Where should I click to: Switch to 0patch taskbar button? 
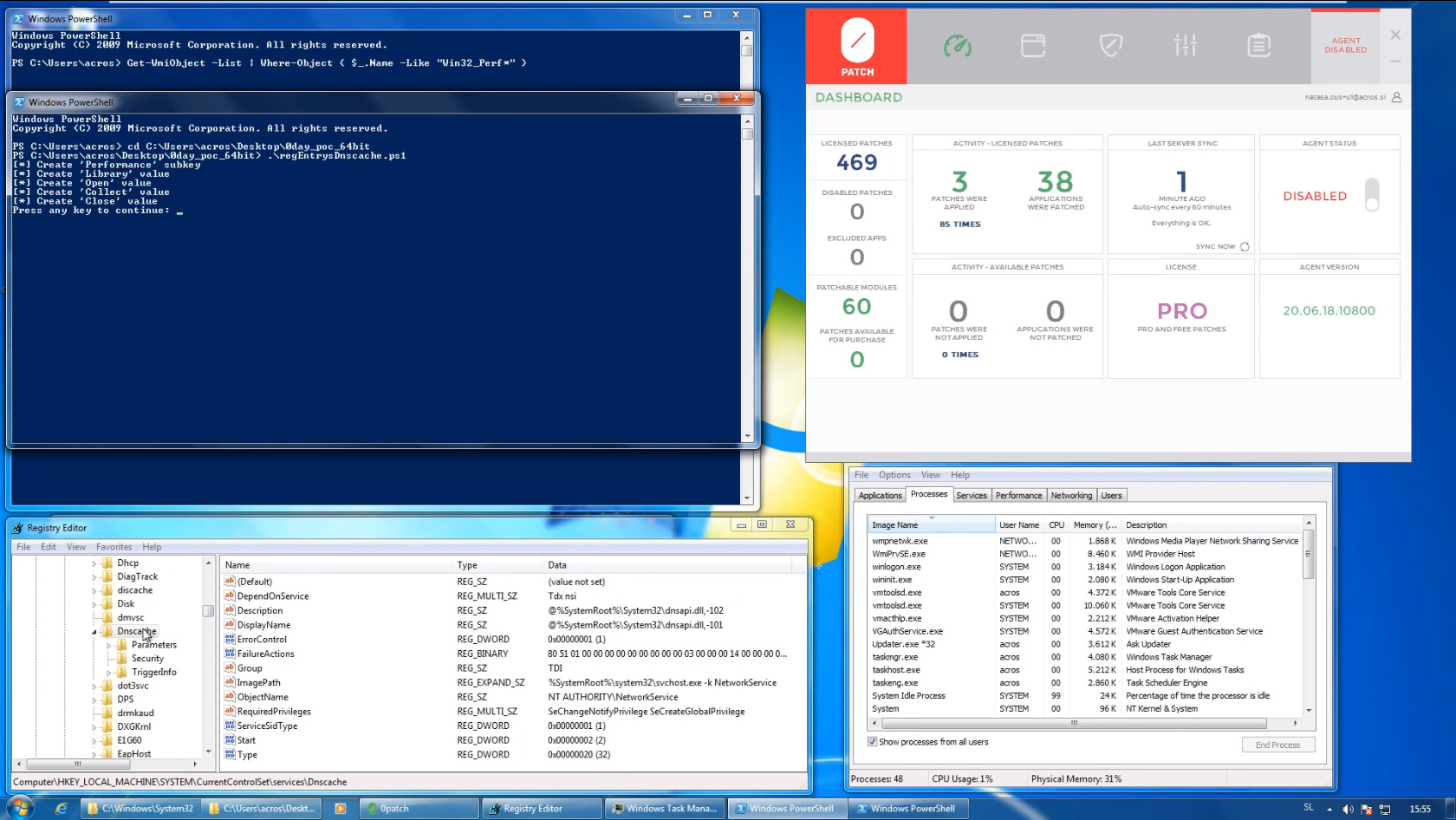[x=419, y=809]
